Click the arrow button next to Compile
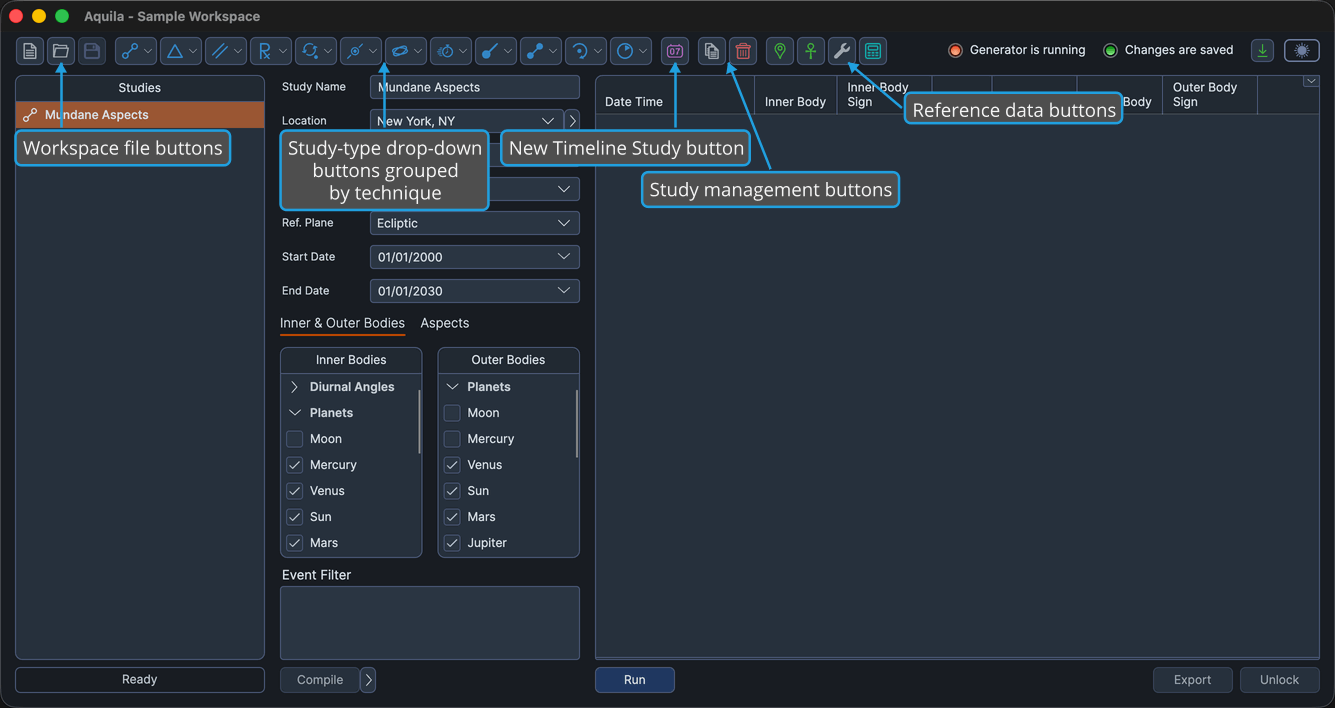 point(368,680)
